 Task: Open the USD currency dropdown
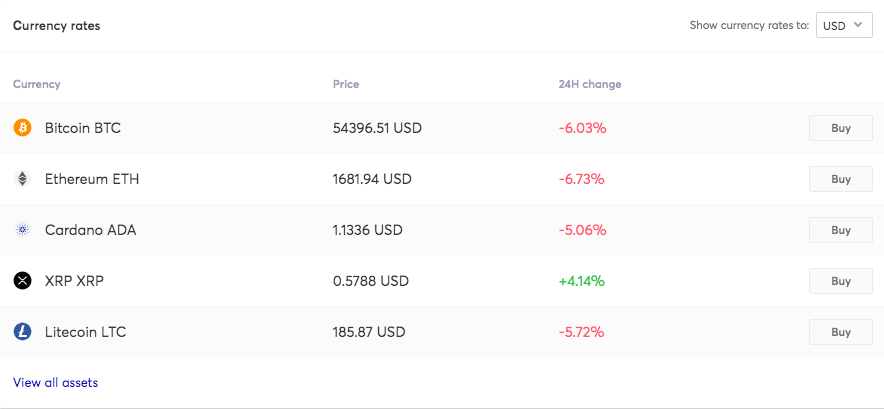pyautogui.click(x=844, y=26)
